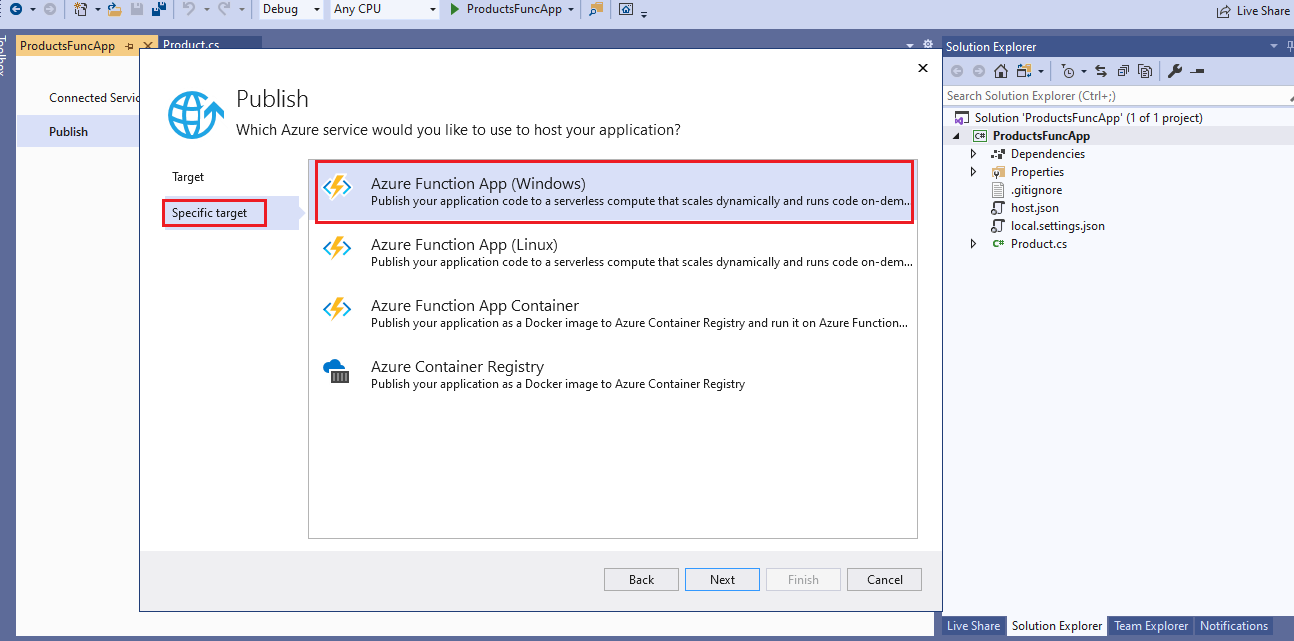Expand the Dependencies node
The height and width of the screenshot is (641, 1294).
974,154
